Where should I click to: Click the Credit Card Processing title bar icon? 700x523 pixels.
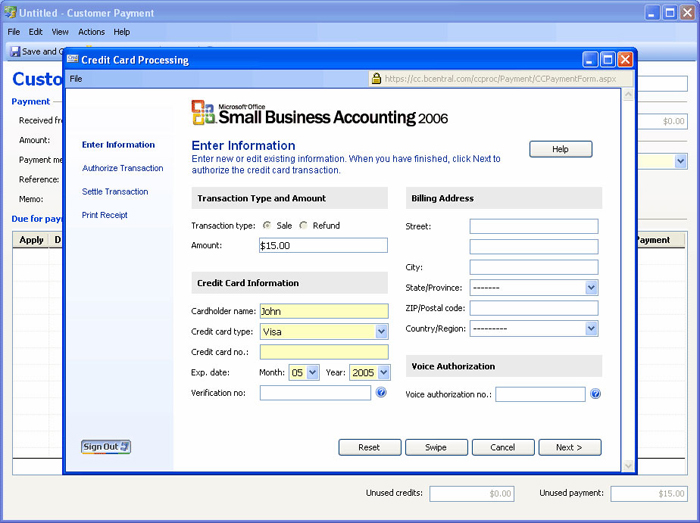pos(73,60)
